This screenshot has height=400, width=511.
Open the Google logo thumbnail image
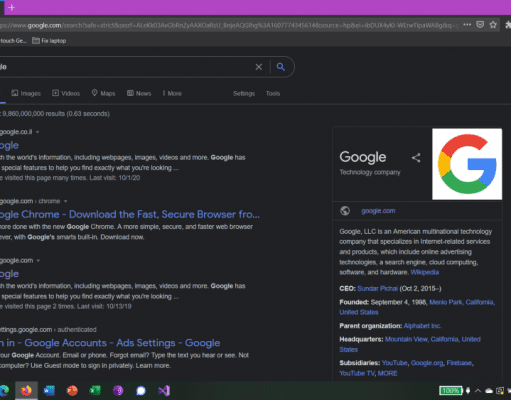(467, 164)
